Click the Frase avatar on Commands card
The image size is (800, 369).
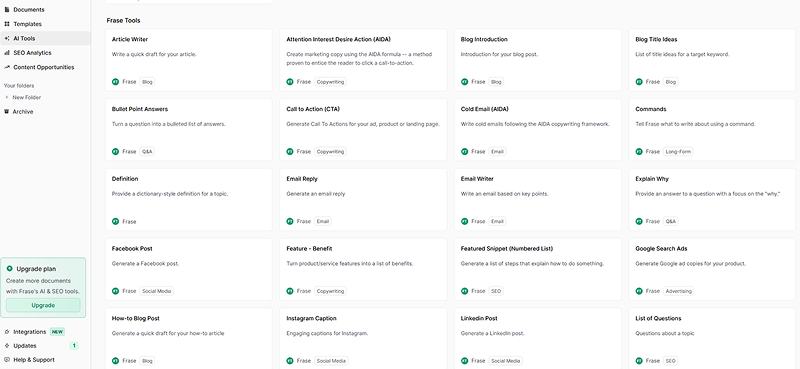coord(639,152)
